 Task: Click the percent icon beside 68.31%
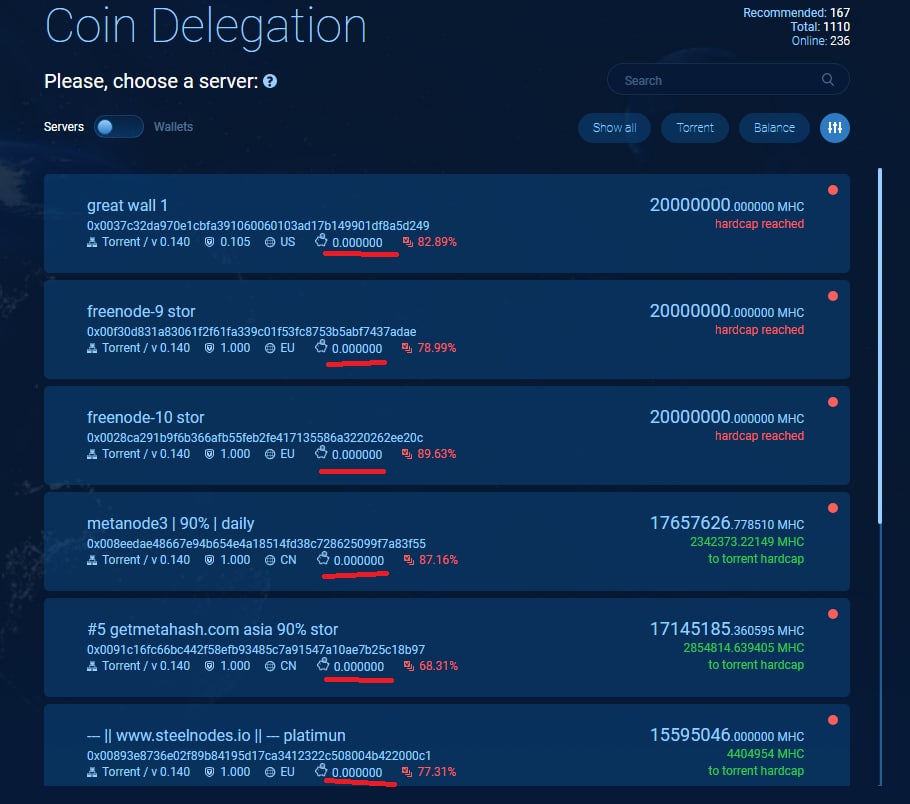coord(409,666)
